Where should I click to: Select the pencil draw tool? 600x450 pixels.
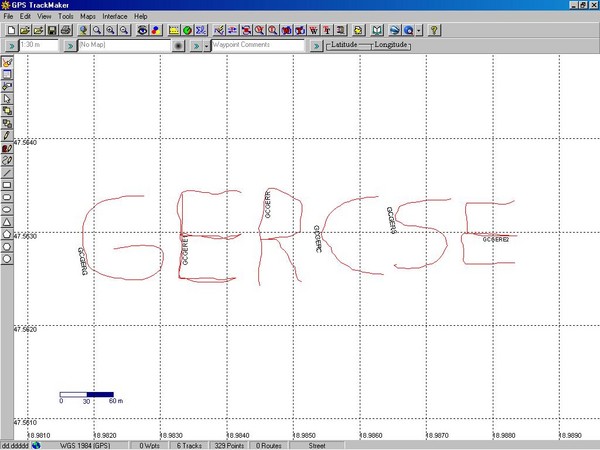click(7, 134)
